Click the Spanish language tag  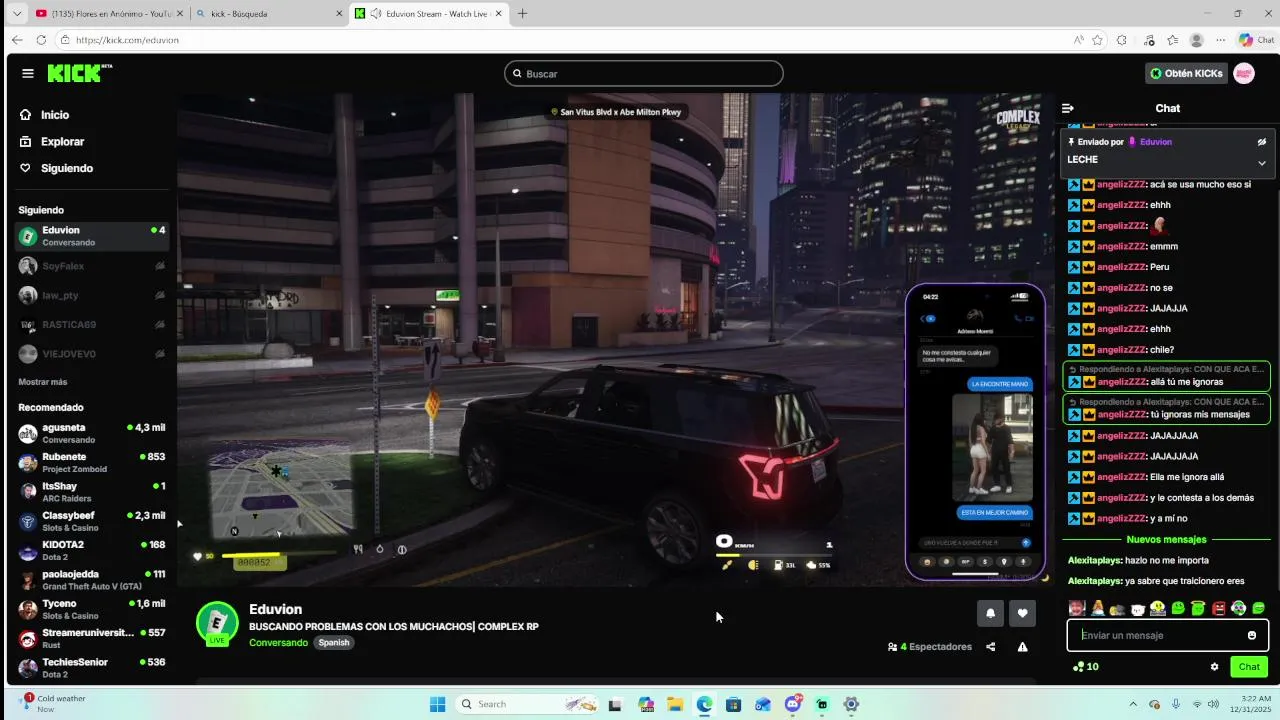click(334, 642)
